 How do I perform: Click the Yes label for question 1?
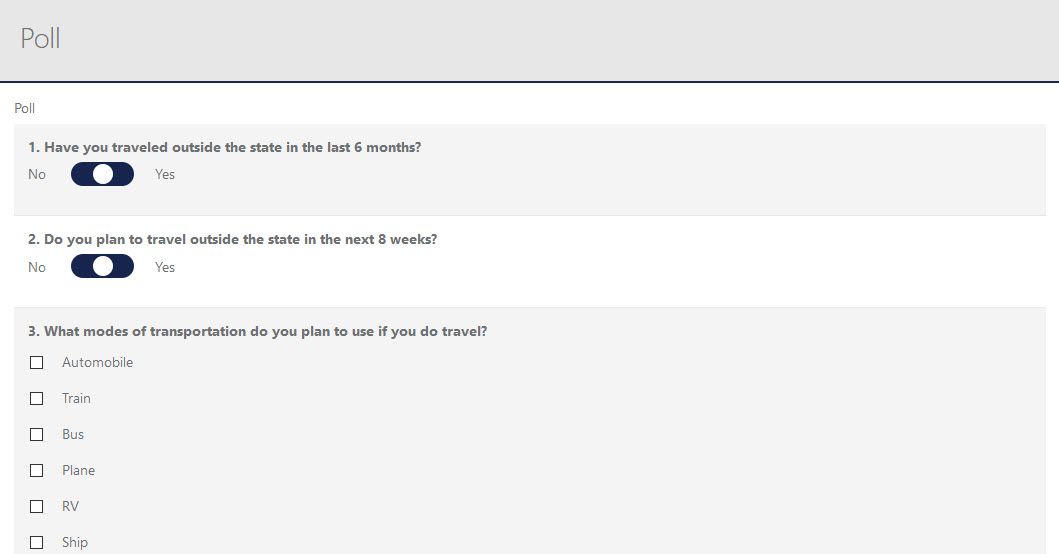(x=165, y=174)
